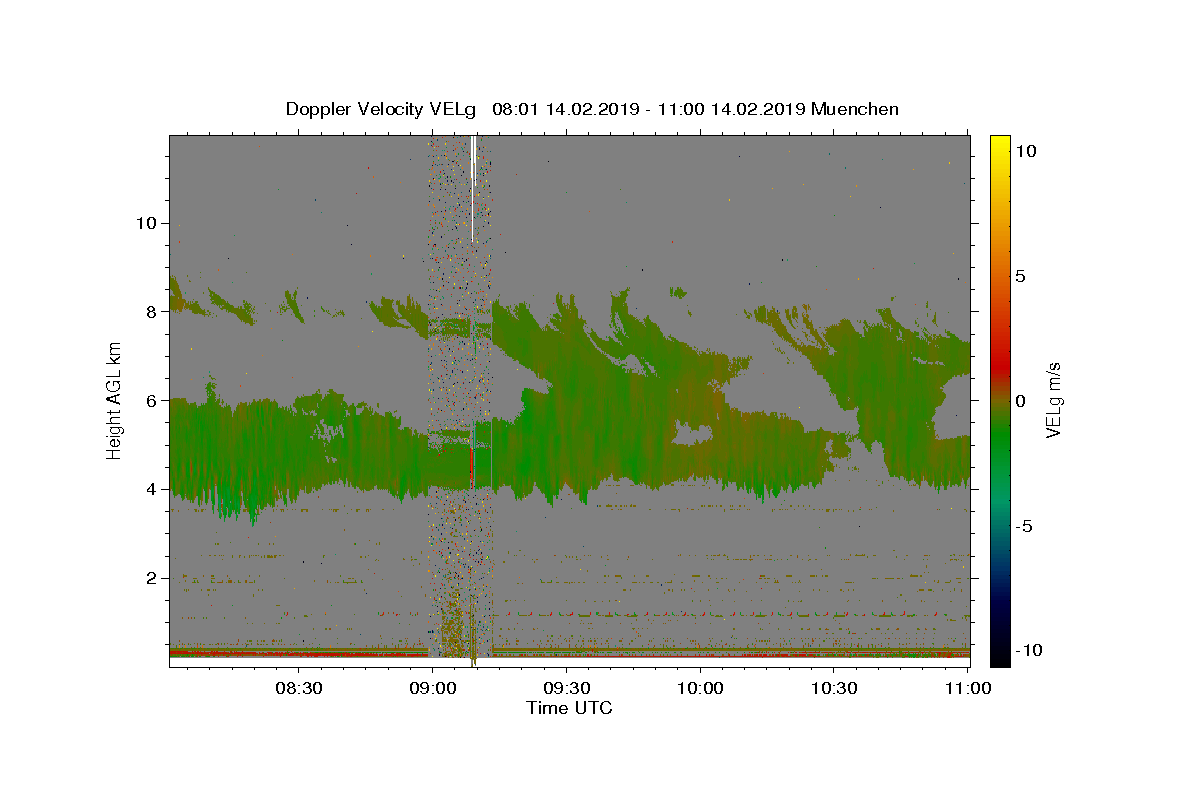This screenshot has height=800, width=1200.
Task: Click the plot title 'Doppler Velocity VELg'
Action: point(381,109)
